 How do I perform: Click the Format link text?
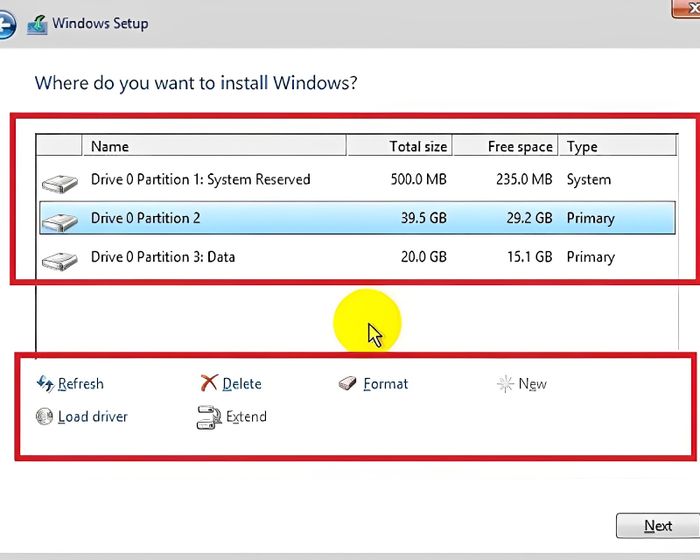tap(386, 384)
